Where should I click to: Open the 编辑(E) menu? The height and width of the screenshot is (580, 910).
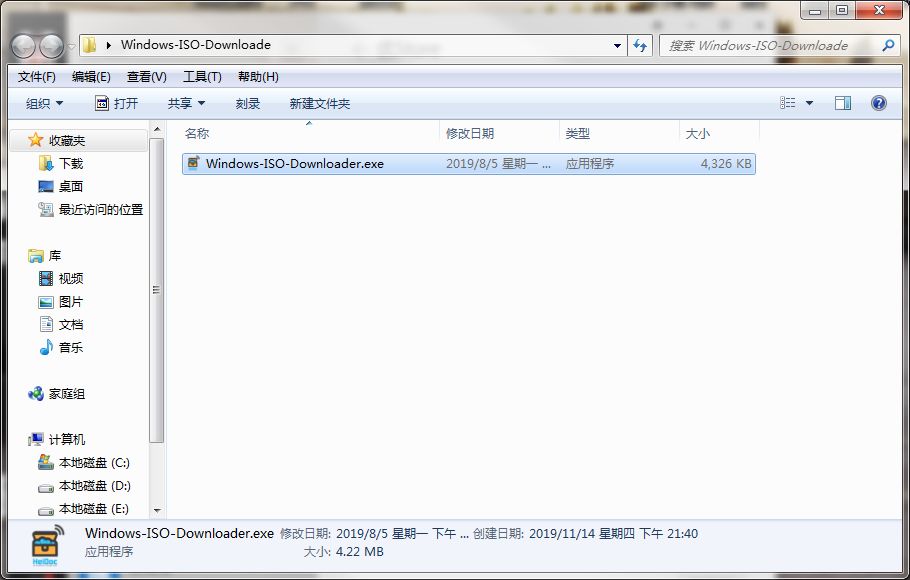click(91, 77)
